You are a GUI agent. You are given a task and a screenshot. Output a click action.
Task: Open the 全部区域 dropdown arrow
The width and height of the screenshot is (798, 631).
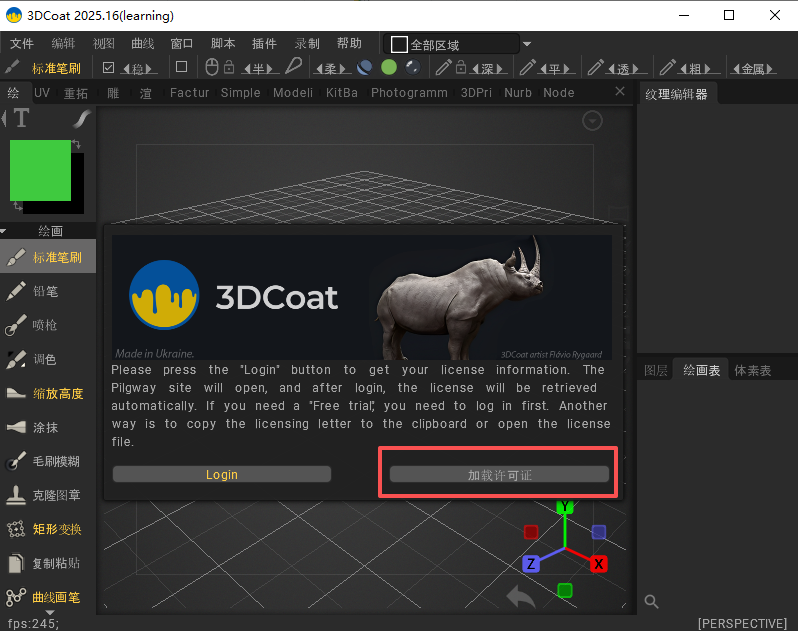point(527,44)
